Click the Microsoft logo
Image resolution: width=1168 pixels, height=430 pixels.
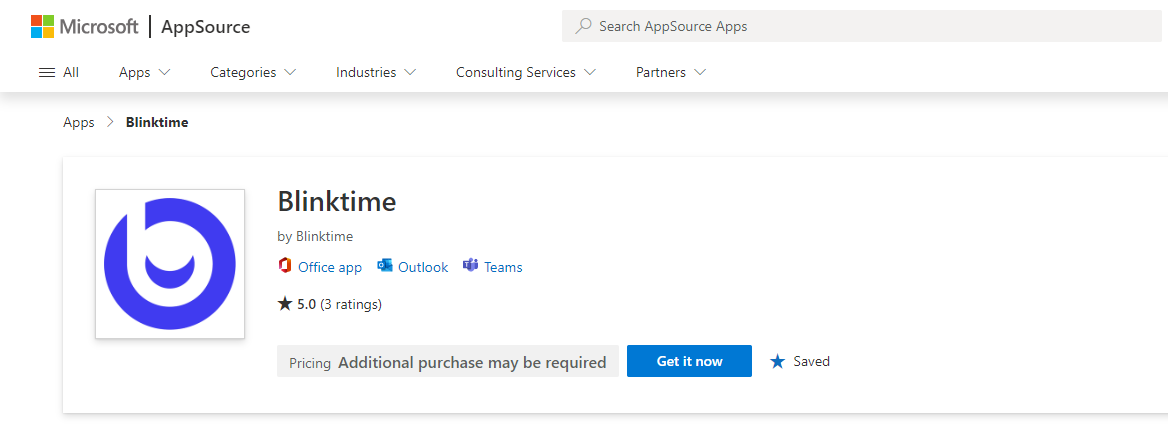click(84, 27)
